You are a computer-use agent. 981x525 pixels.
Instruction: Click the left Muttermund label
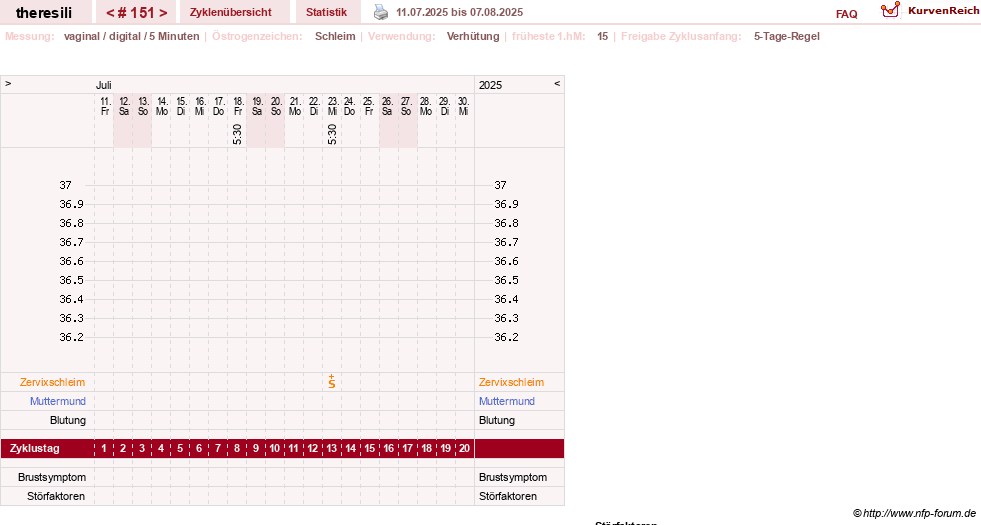[58, 401]
